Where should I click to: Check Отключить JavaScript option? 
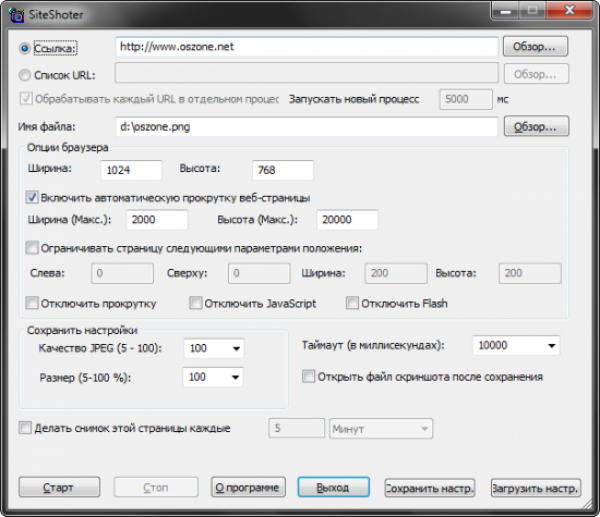(x=196, y=303)
